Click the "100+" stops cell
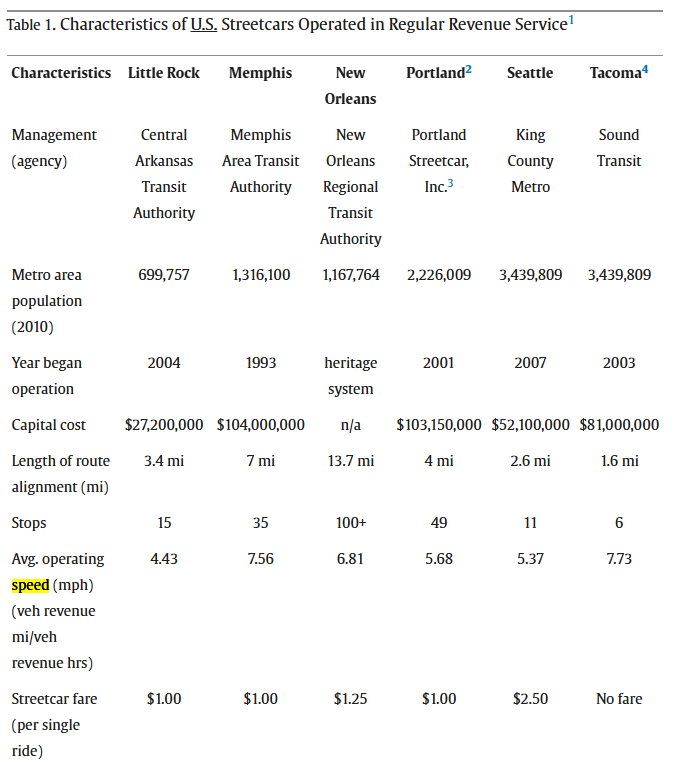Image resolution: width=686 pixels, height=762 pixels. tap(350, 523)
